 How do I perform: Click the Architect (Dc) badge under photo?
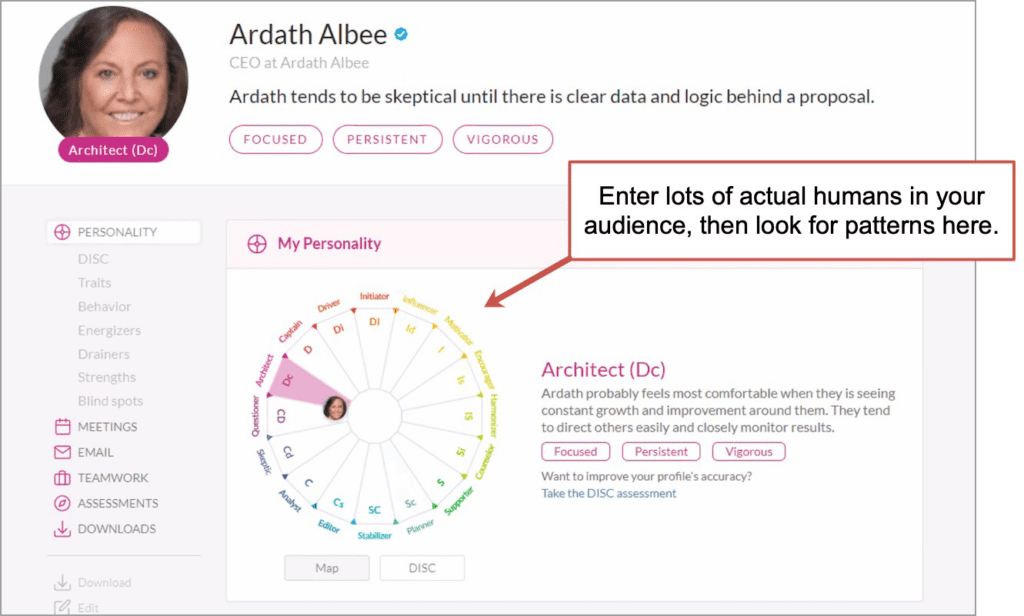113,150
